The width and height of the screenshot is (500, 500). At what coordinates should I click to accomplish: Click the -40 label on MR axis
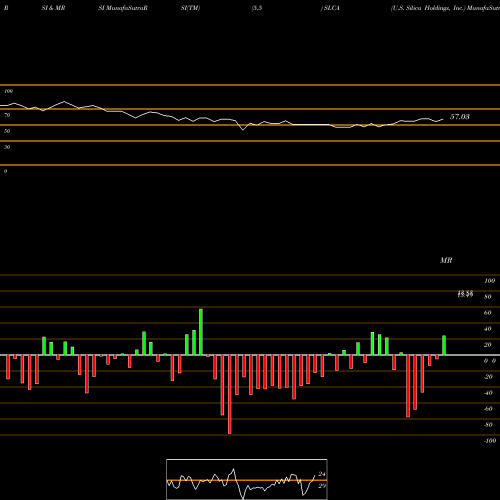[488, 393]
